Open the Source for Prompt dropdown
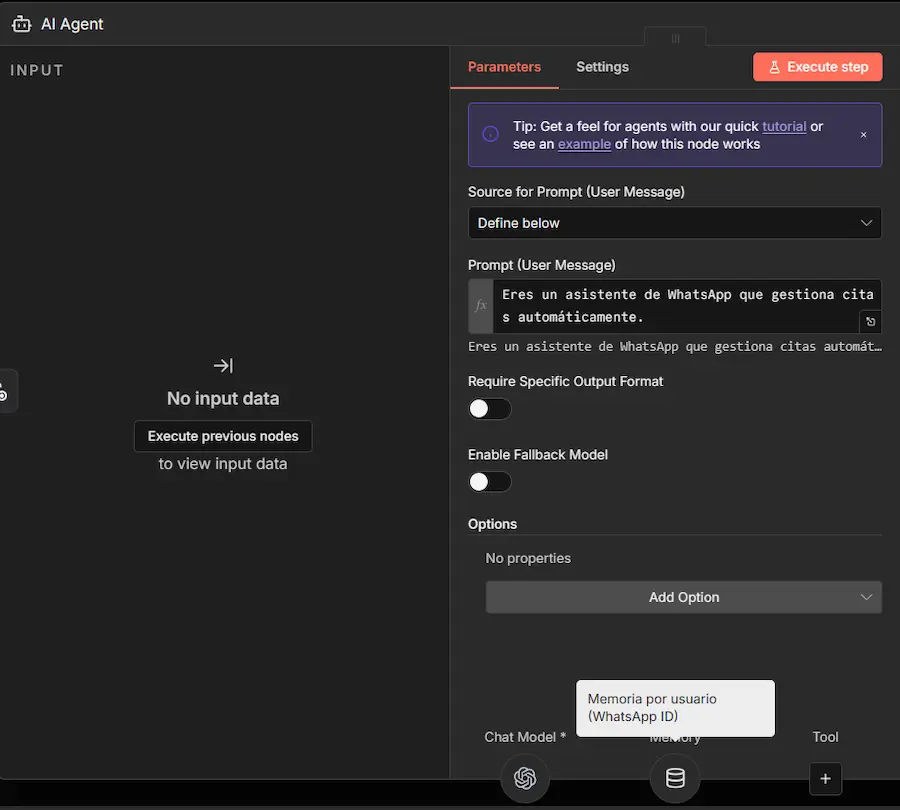 point(674,223)
